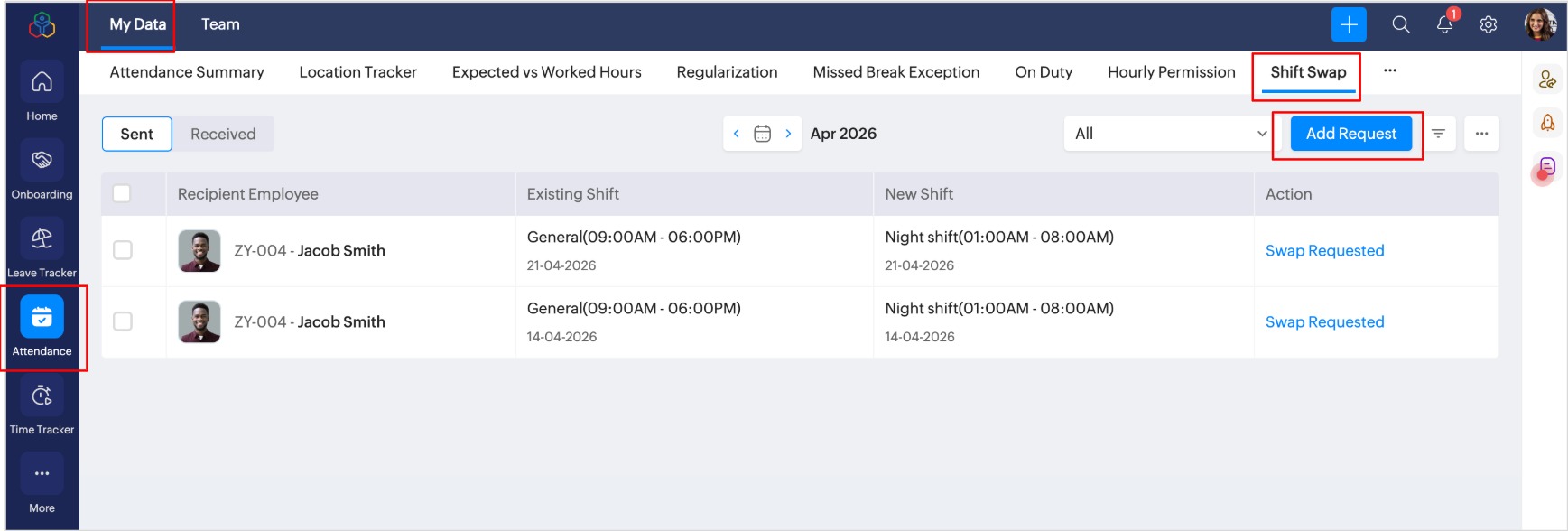Viewport: 1568px width, 531px height.
Task: Expand the More sidebar menu
Action: click(42, 474)
